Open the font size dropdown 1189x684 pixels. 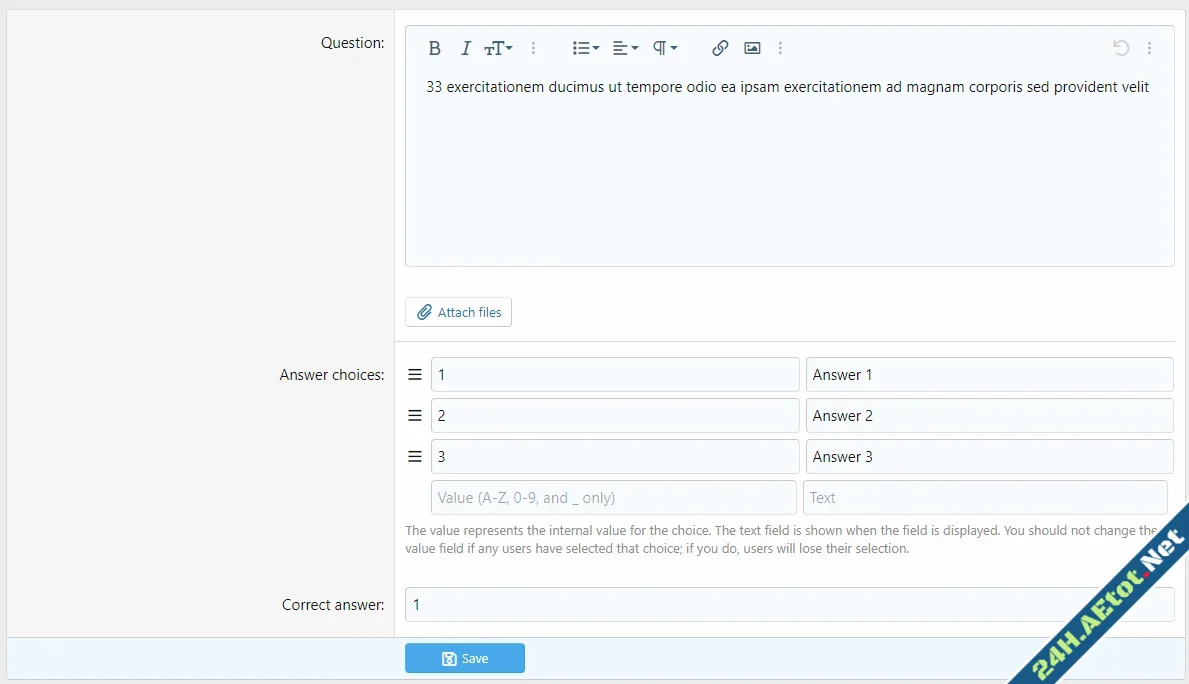point(498,47)
